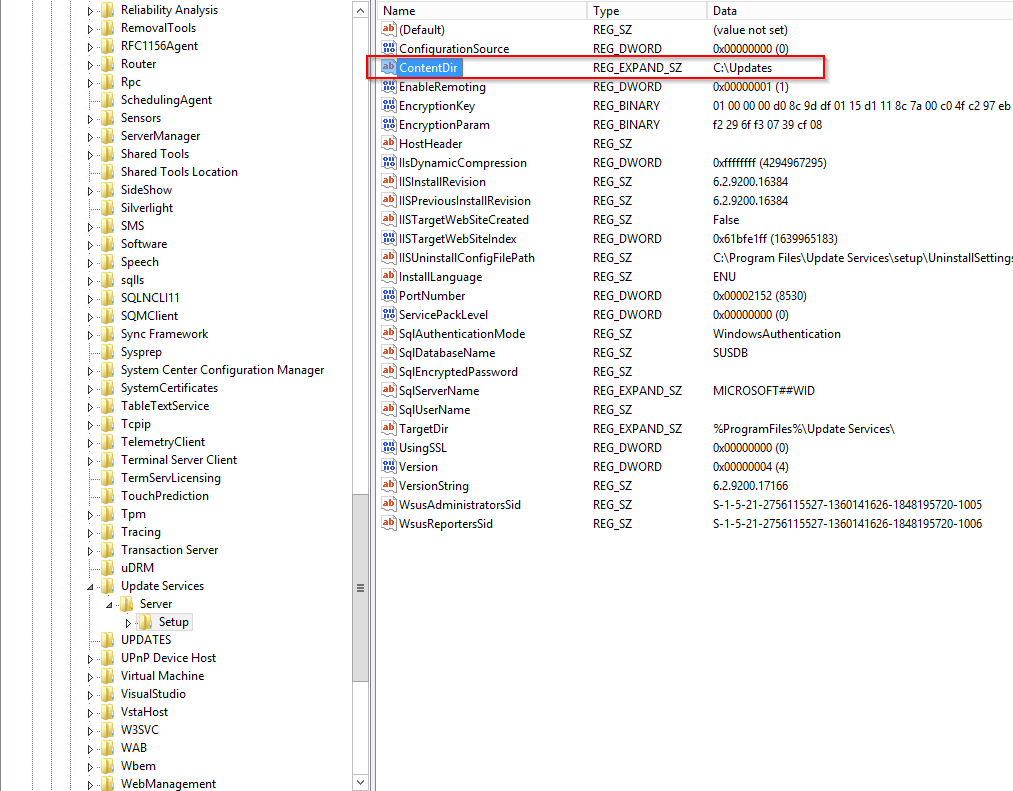The width and height of the screenshot is (1013, 791).
Task: Expand the Reliability Analysis key
Action: pos(90,11)
